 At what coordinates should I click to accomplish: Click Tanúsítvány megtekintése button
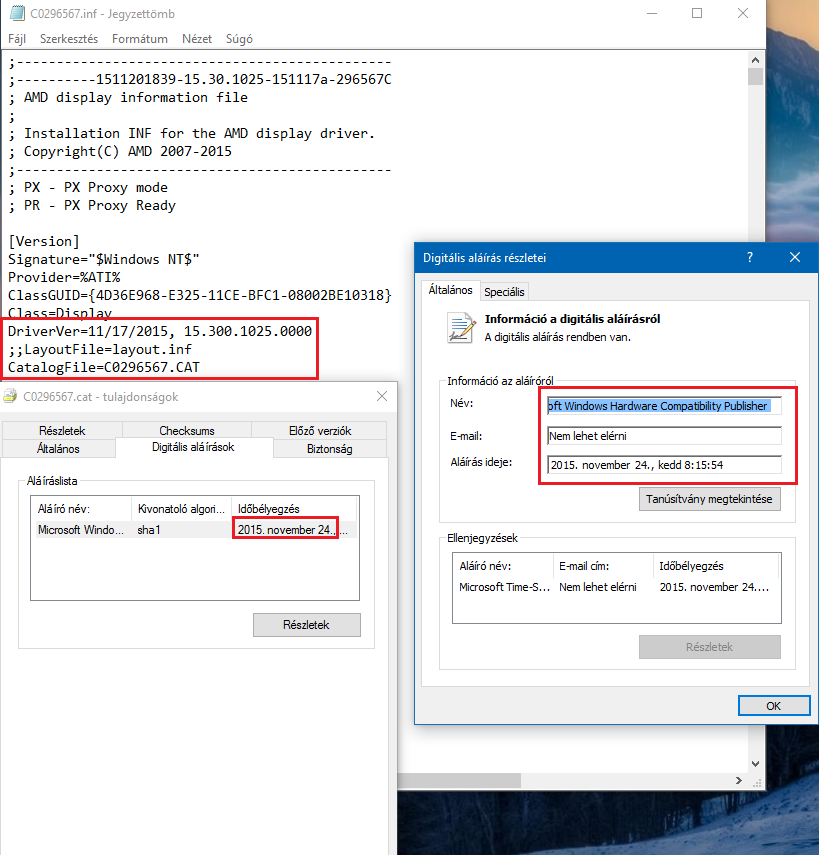[709, 499]
